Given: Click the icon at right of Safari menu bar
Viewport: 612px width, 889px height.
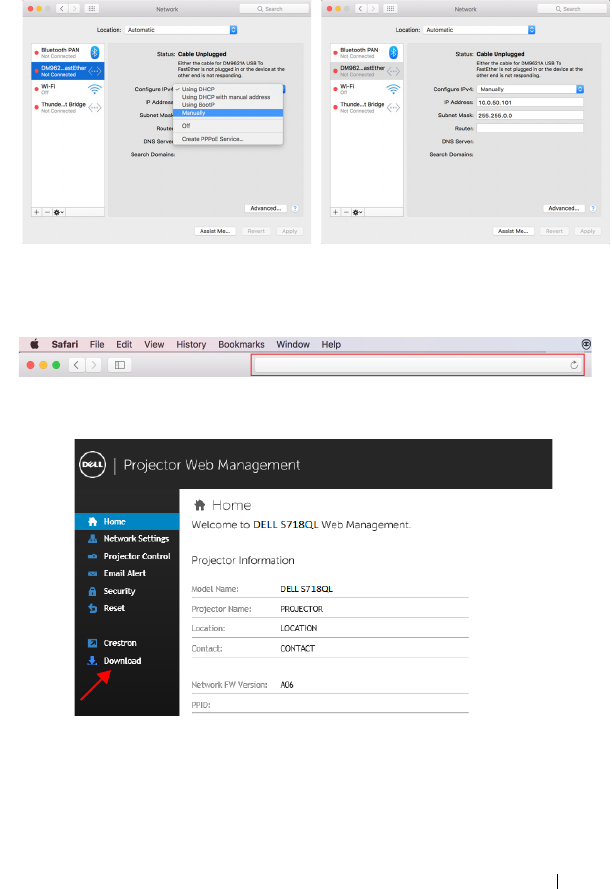Looking at the screenshot, I should [x=586, y=344].
